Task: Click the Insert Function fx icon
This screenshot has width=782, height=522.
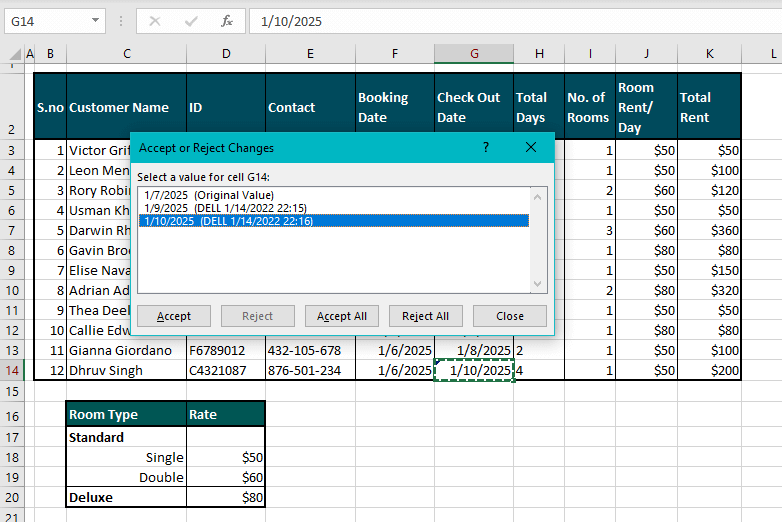Action: (227, 21)
